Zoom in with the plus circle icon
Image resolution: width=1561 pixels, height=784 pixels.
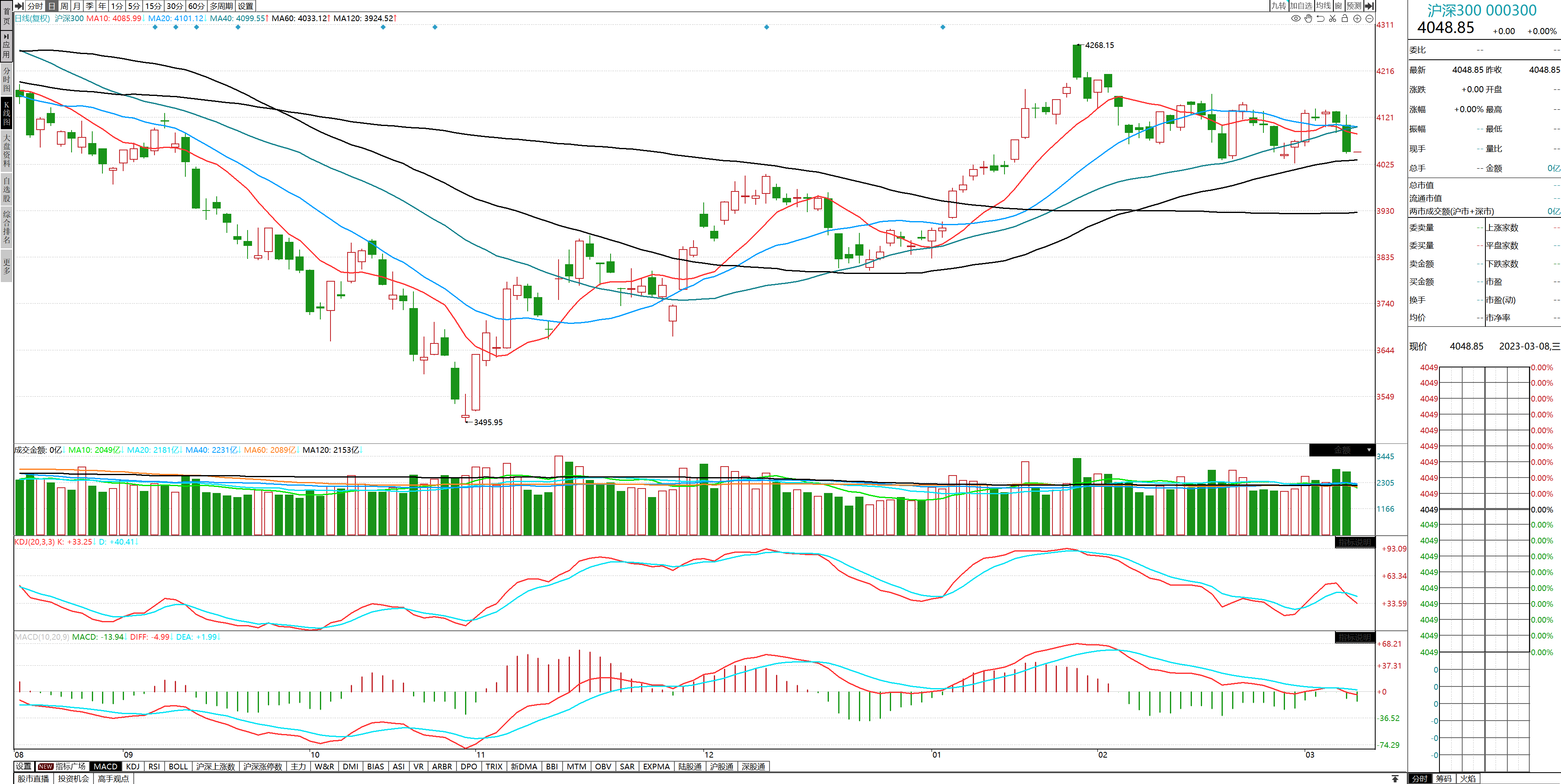pyautogui.click(x=1357, y=18)
